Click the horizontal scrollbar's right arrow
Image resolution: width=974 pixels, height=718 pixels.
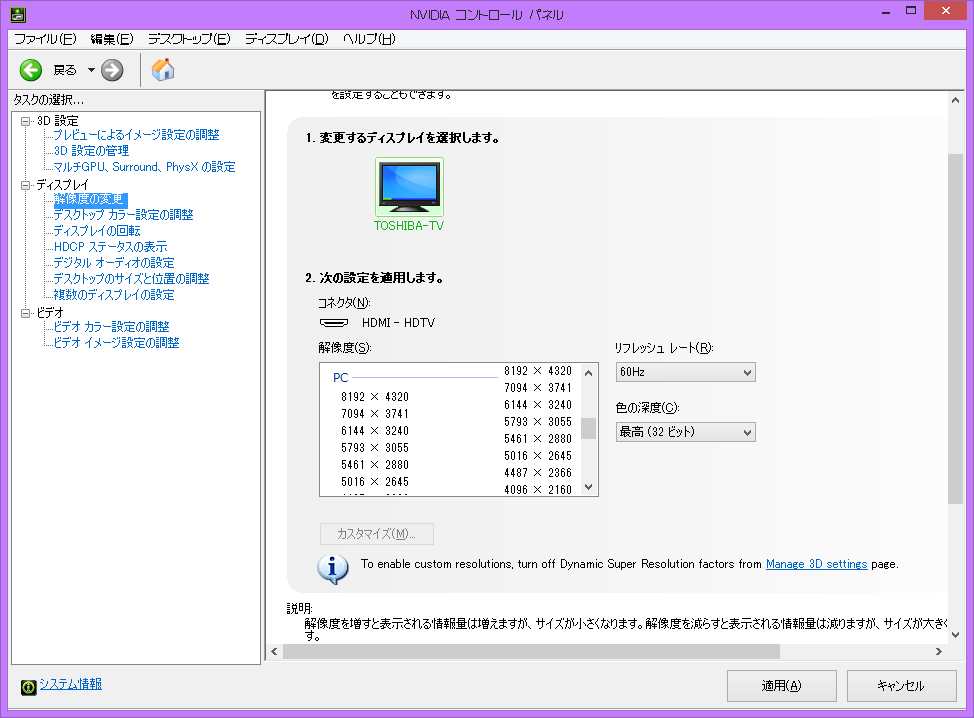939,652
